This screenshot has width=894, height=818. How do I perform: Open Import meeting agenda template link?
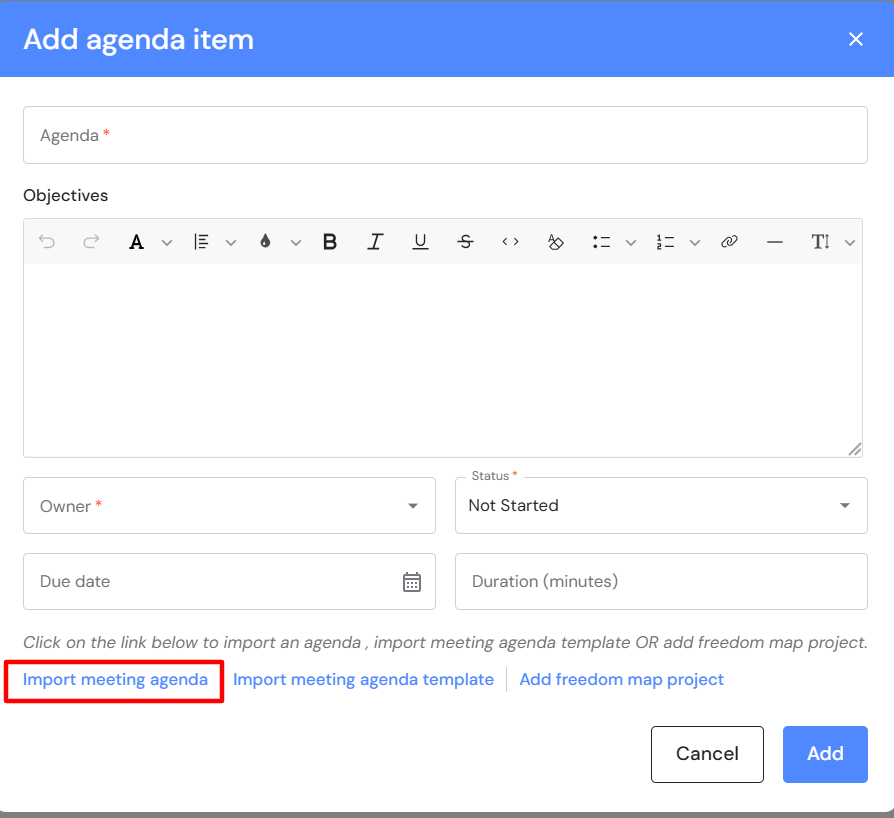363,680
